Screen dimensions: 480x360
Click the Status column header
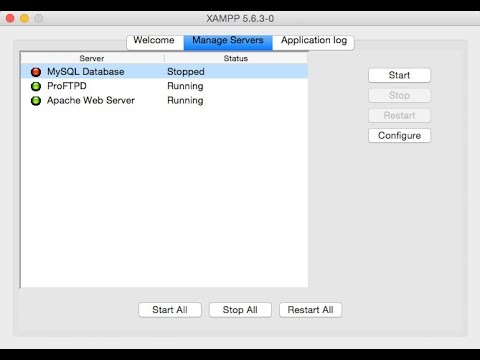click(x=236, y=58)
